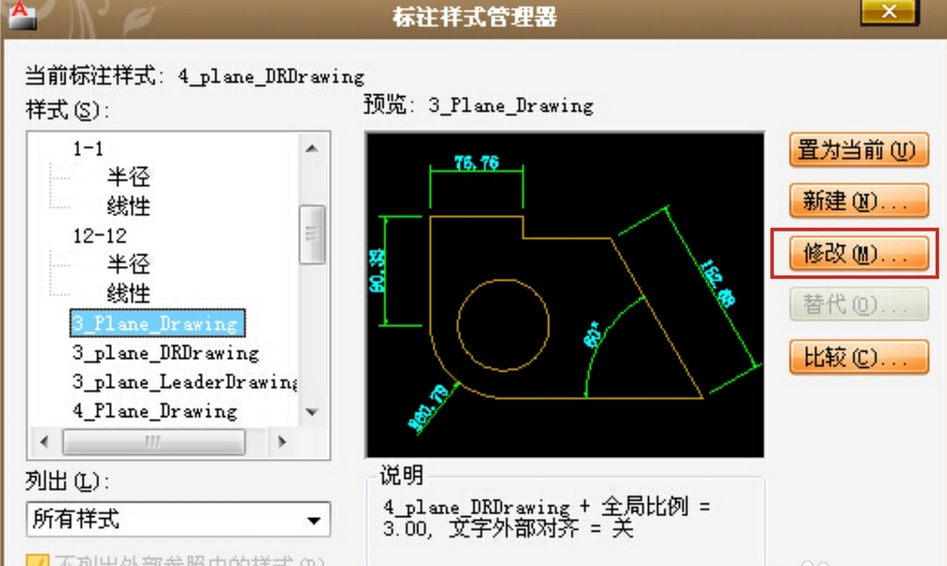The image size is (947, 566).
Task: Click the 比较 button
Action: [x=859, y=357]
